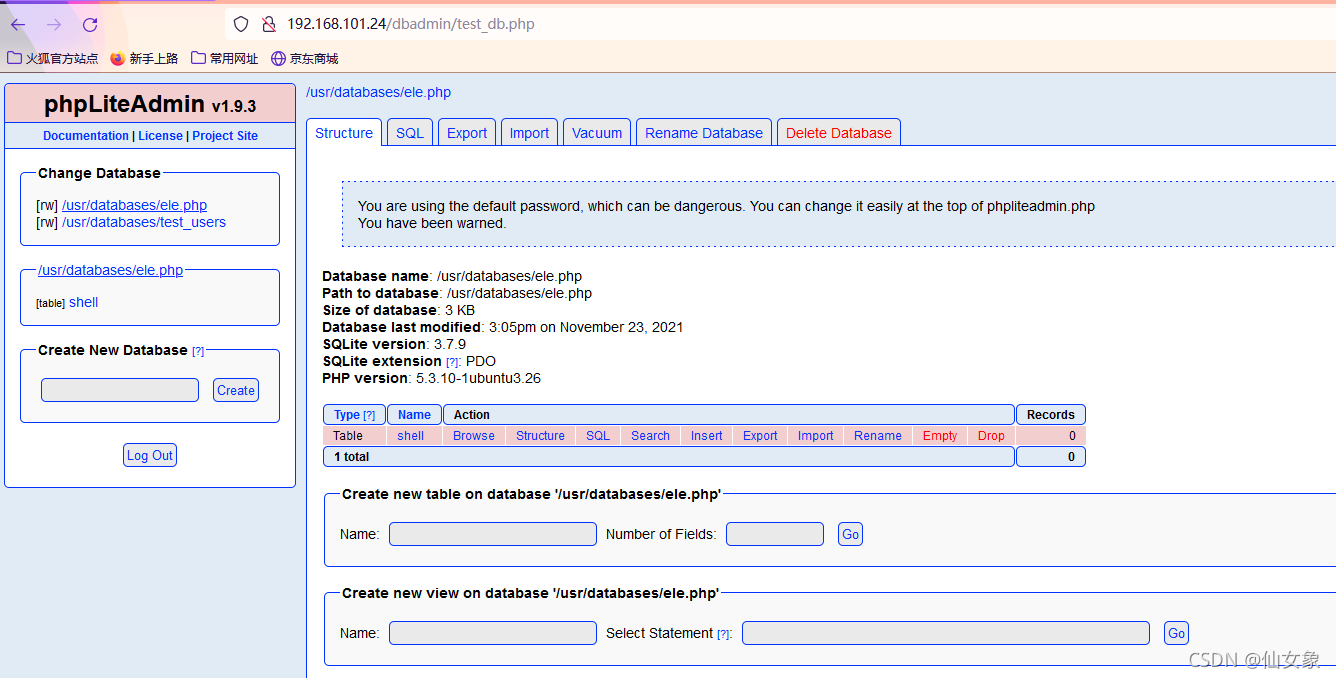Focus the new table Name field
This screenshot has height=678, width=1336.
click(493, 534)
